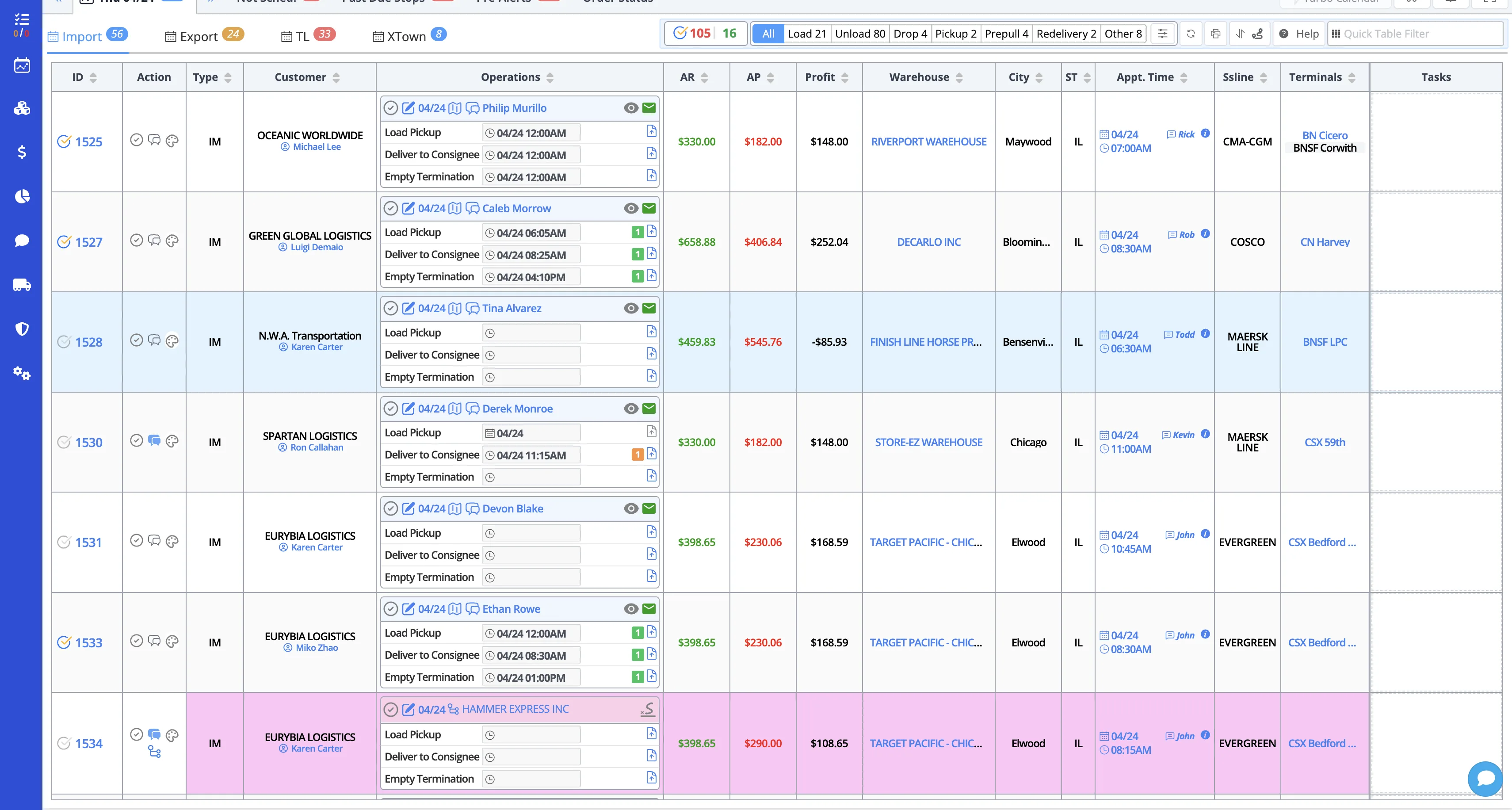Open the color palette icon for order 1528
The width and height of the screenshot is (1512, 810).
coord(172,341)
